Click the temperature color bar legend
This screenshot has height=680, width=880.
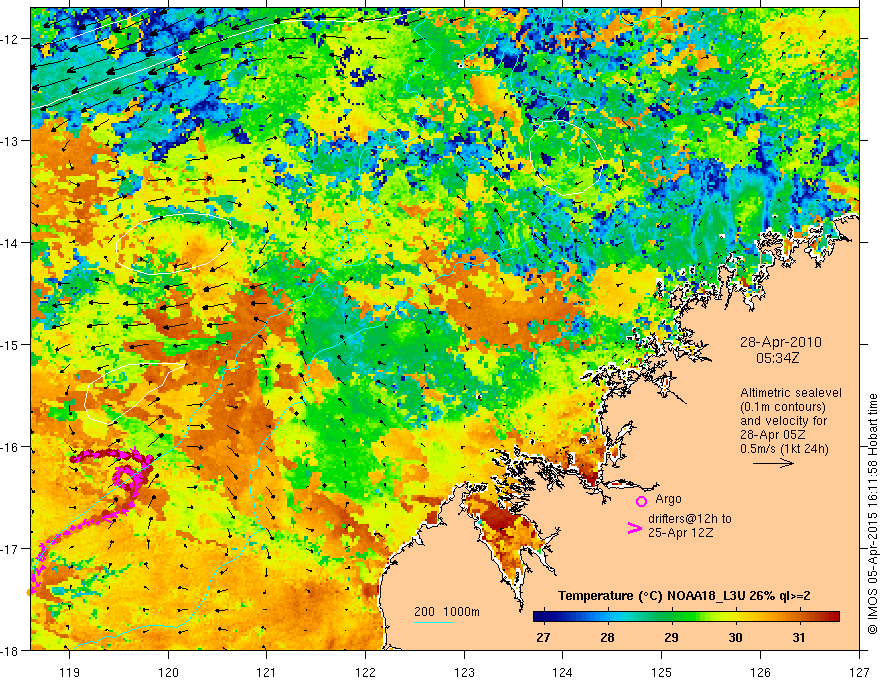[x=686, y=617]
